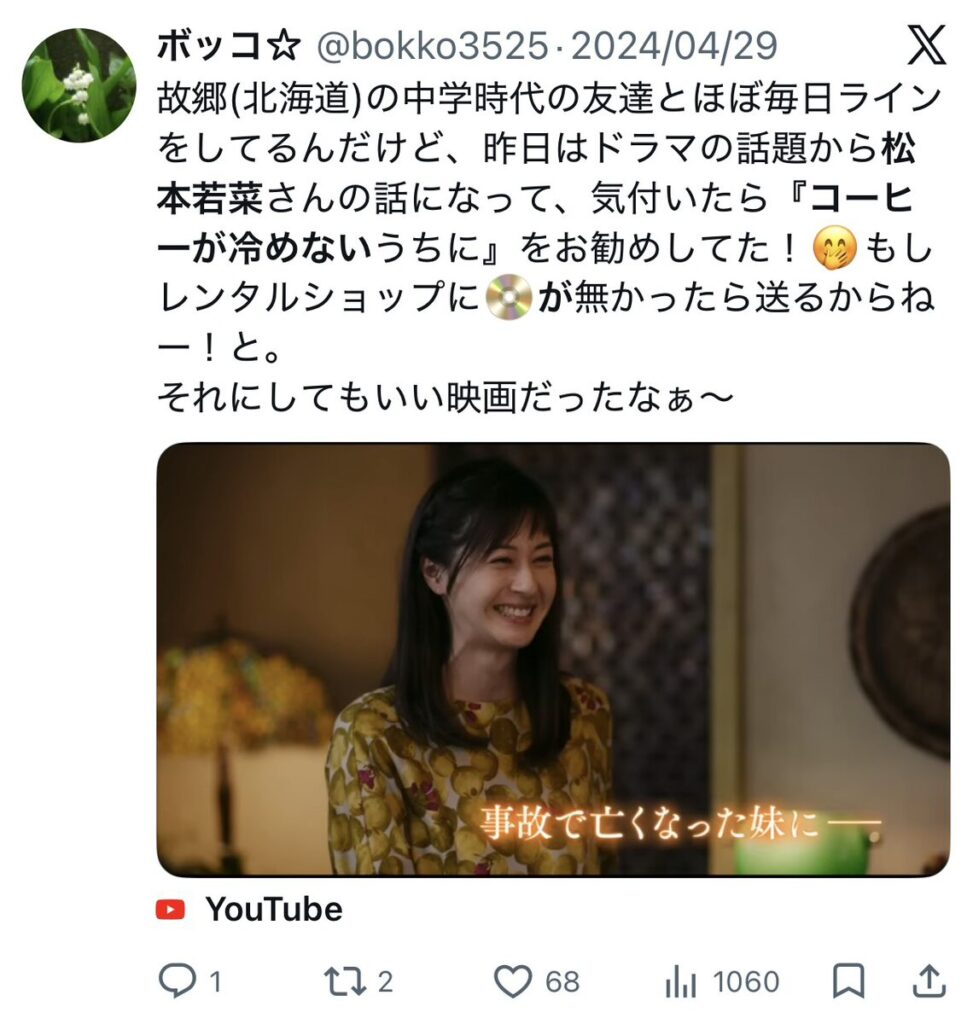Click the disc emoji in the post

pos(509,298)
